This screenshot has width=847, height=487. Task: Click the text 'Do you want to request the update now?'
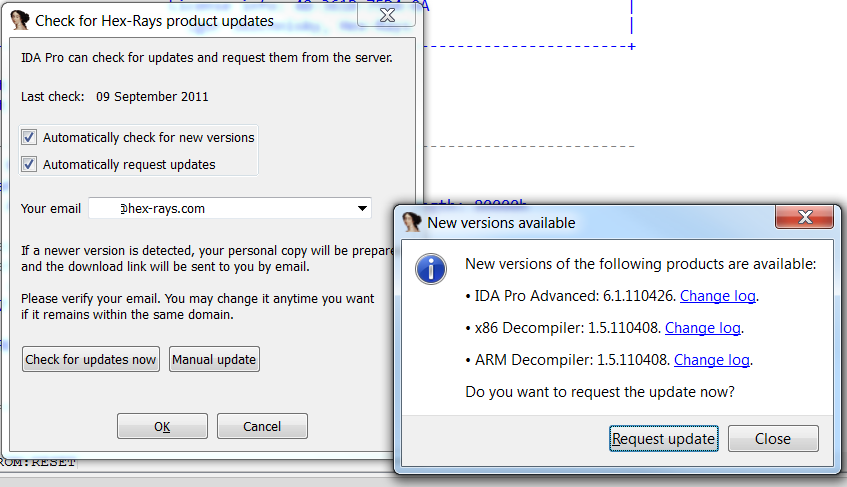coord(600,392)
